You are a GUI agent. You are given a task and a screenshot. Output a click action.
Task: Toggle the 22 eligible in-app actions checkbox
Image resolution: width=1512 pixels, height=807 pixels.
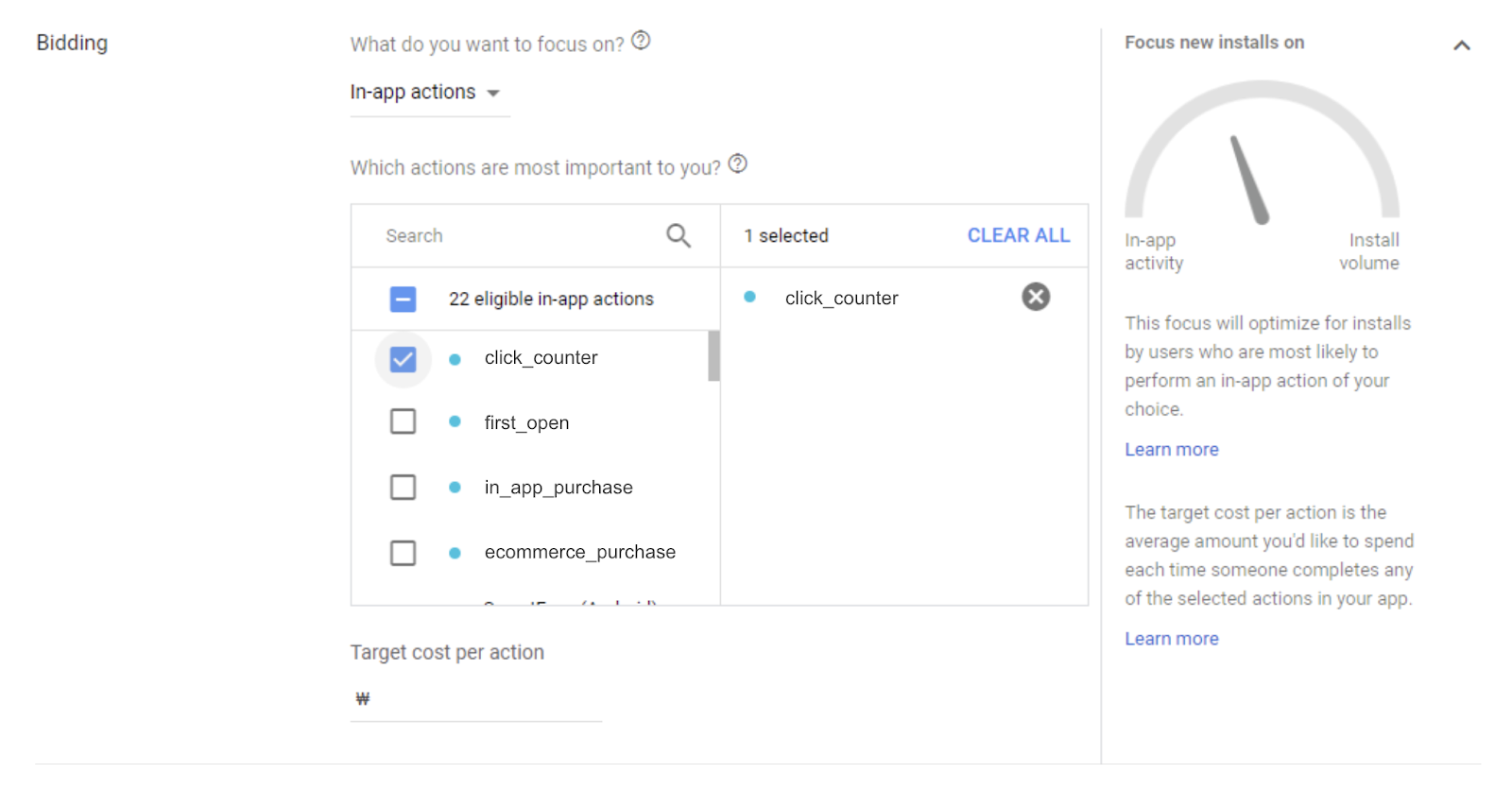click(x=403, y=300)
